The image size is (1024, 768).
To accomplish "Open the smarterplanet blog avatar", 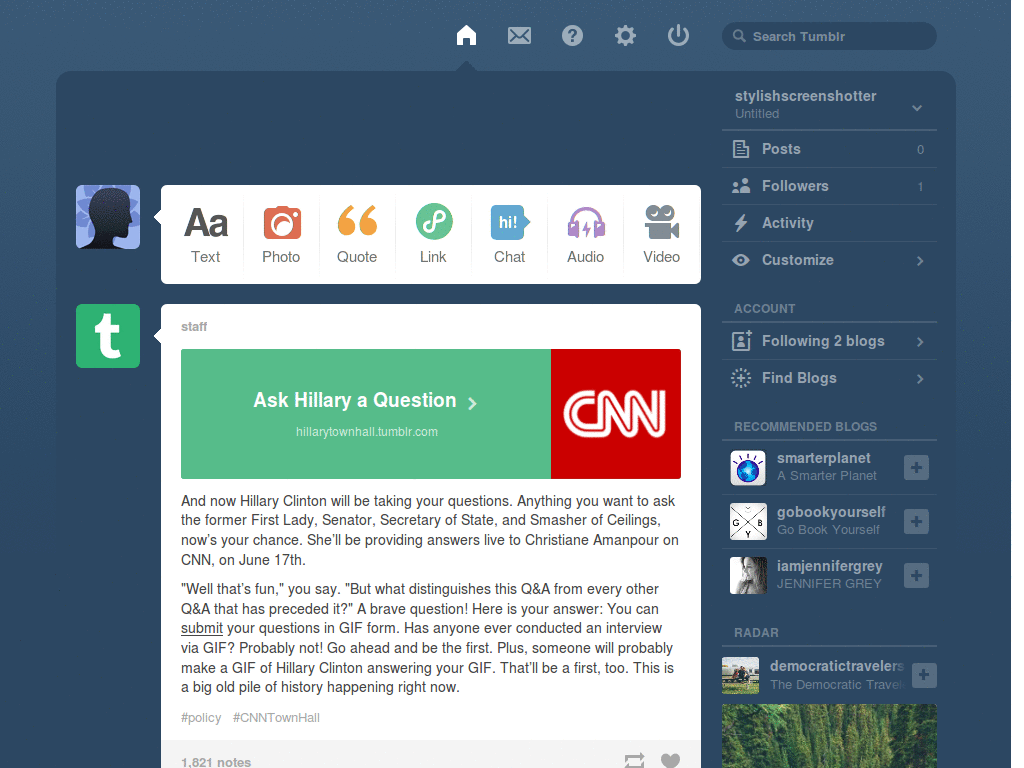I will pos(748,468).
